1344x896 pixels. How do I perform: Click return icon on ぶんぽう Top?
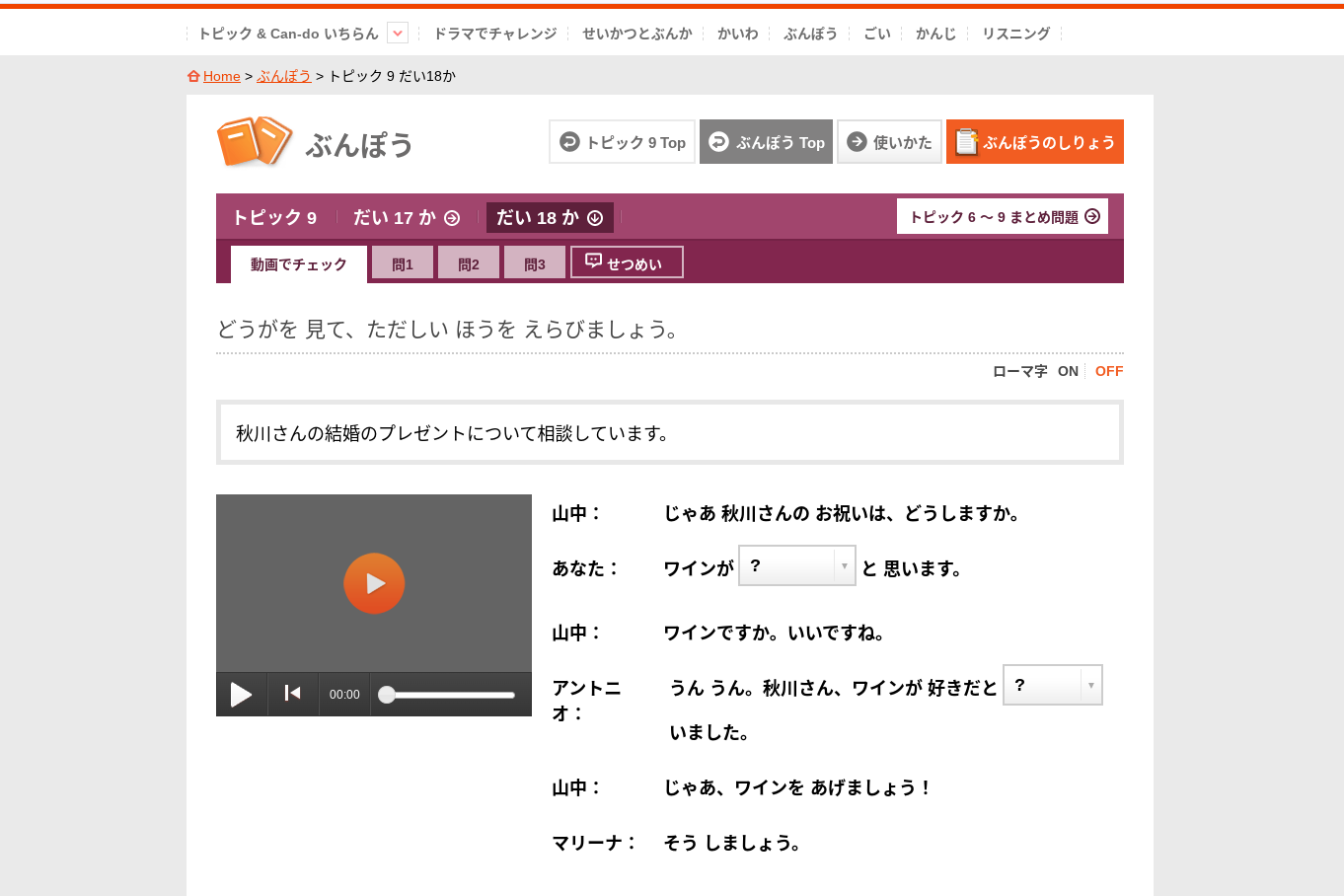(719, 141)
